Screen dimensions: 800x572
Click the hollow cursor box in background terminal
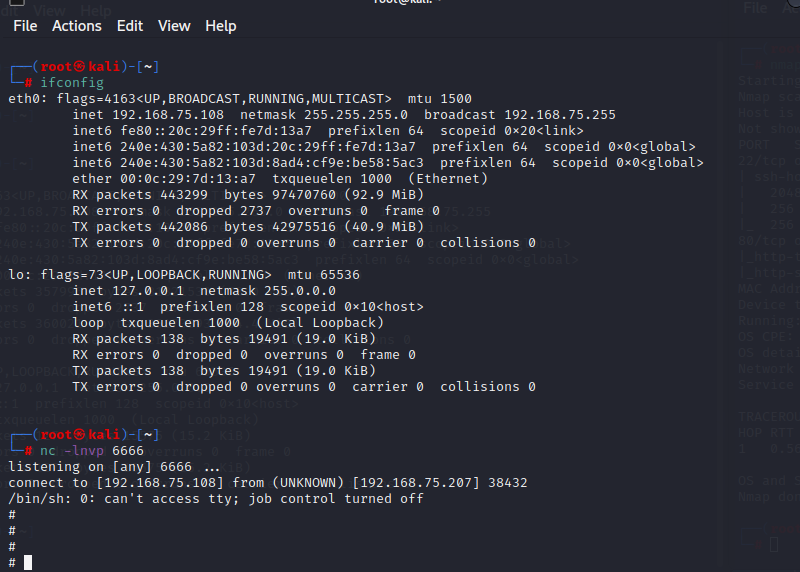774,544
